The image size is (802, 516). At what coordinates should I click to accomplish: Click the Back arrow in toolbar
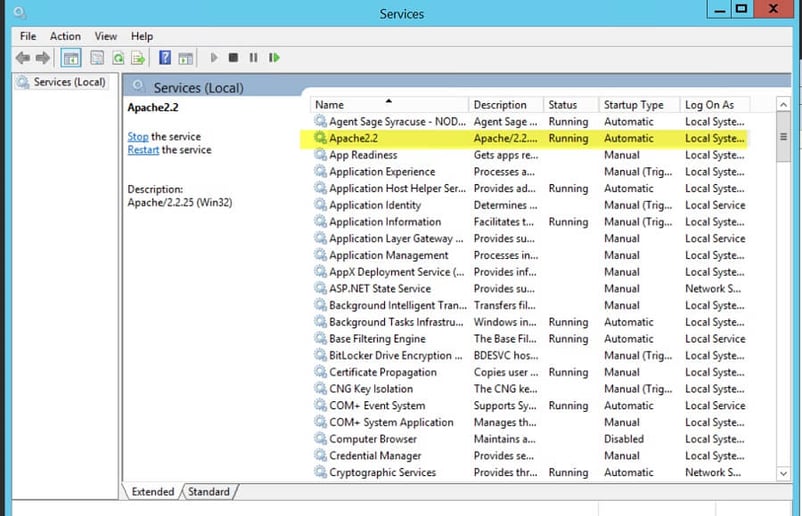coord(22,58)
